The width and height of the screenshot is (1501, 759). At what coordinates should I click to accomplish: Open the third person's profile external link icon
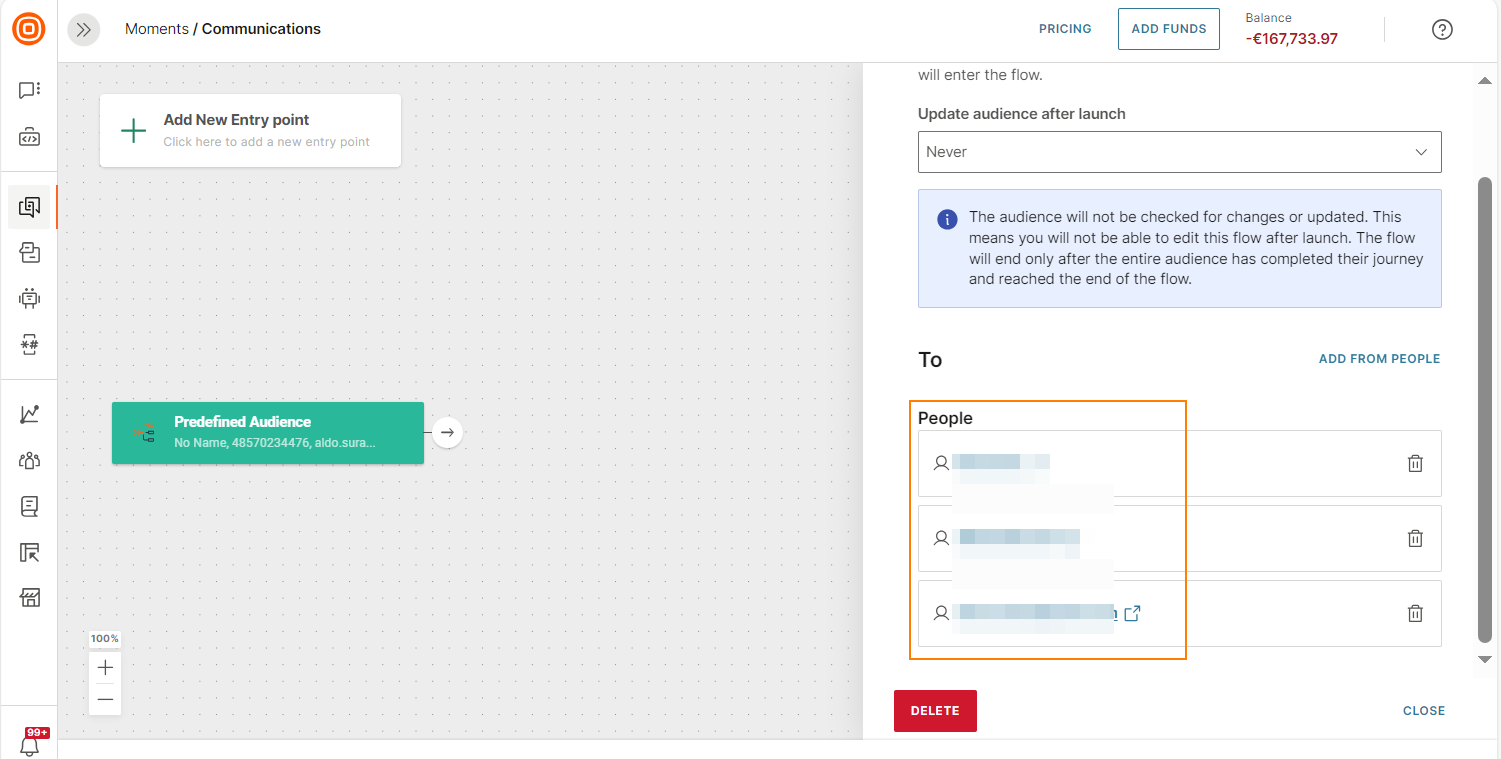[x=1132, y=613]
